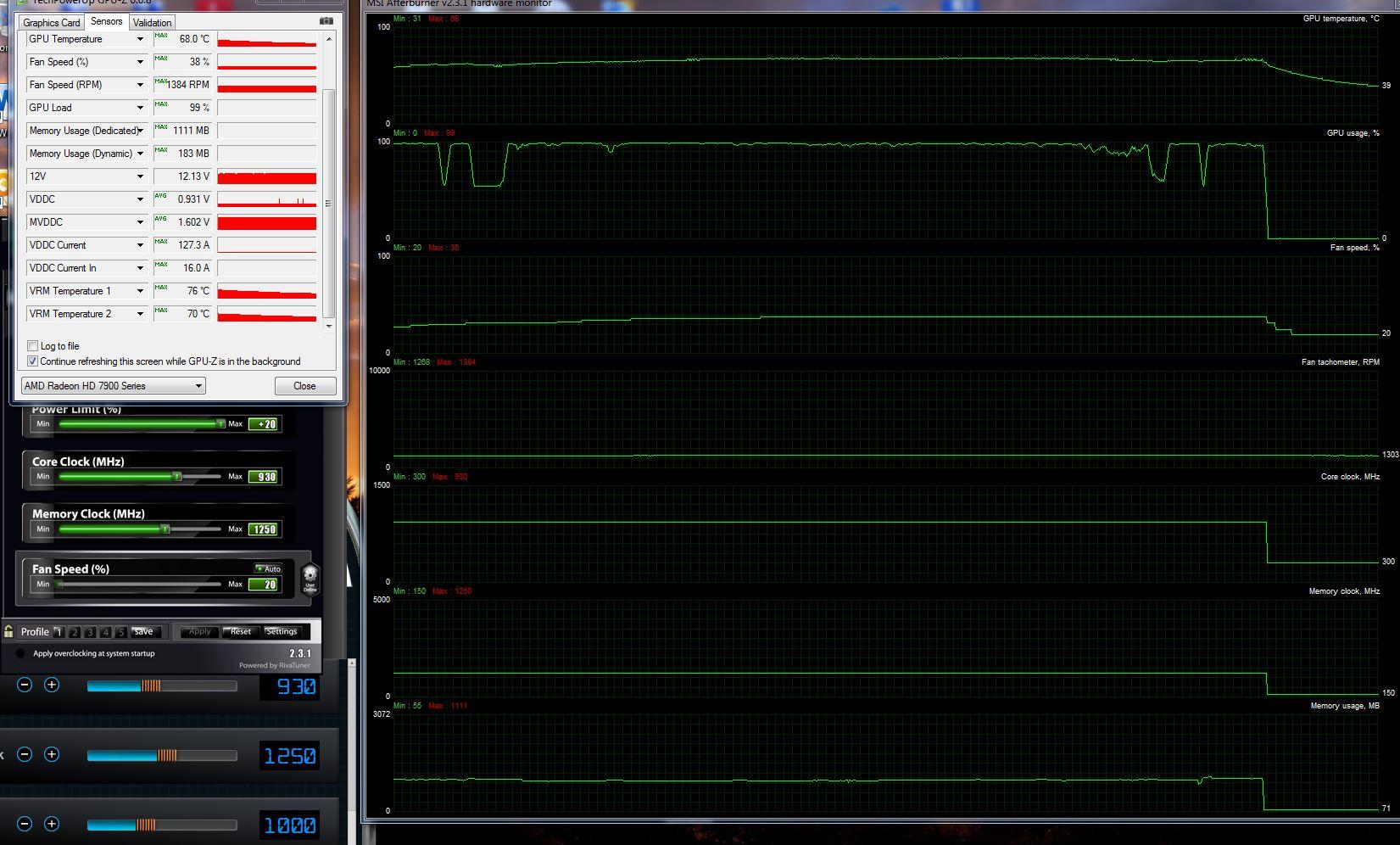This screenshot has height=845, width=1400.
Task: Take GPU-Z screenshot with camera icon
Action: click(326, 21)
